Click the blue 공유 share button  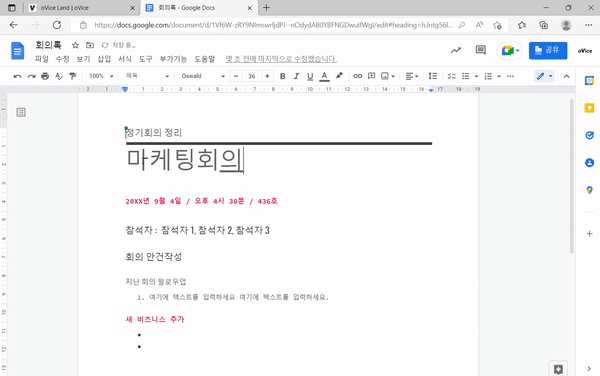click(548, 50)
